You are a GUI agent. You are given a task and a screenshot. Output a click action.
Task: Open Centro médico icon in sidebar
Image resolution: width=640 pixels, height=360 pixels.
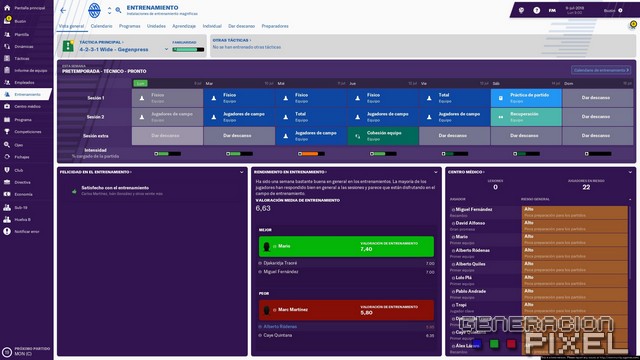(7, 107)
